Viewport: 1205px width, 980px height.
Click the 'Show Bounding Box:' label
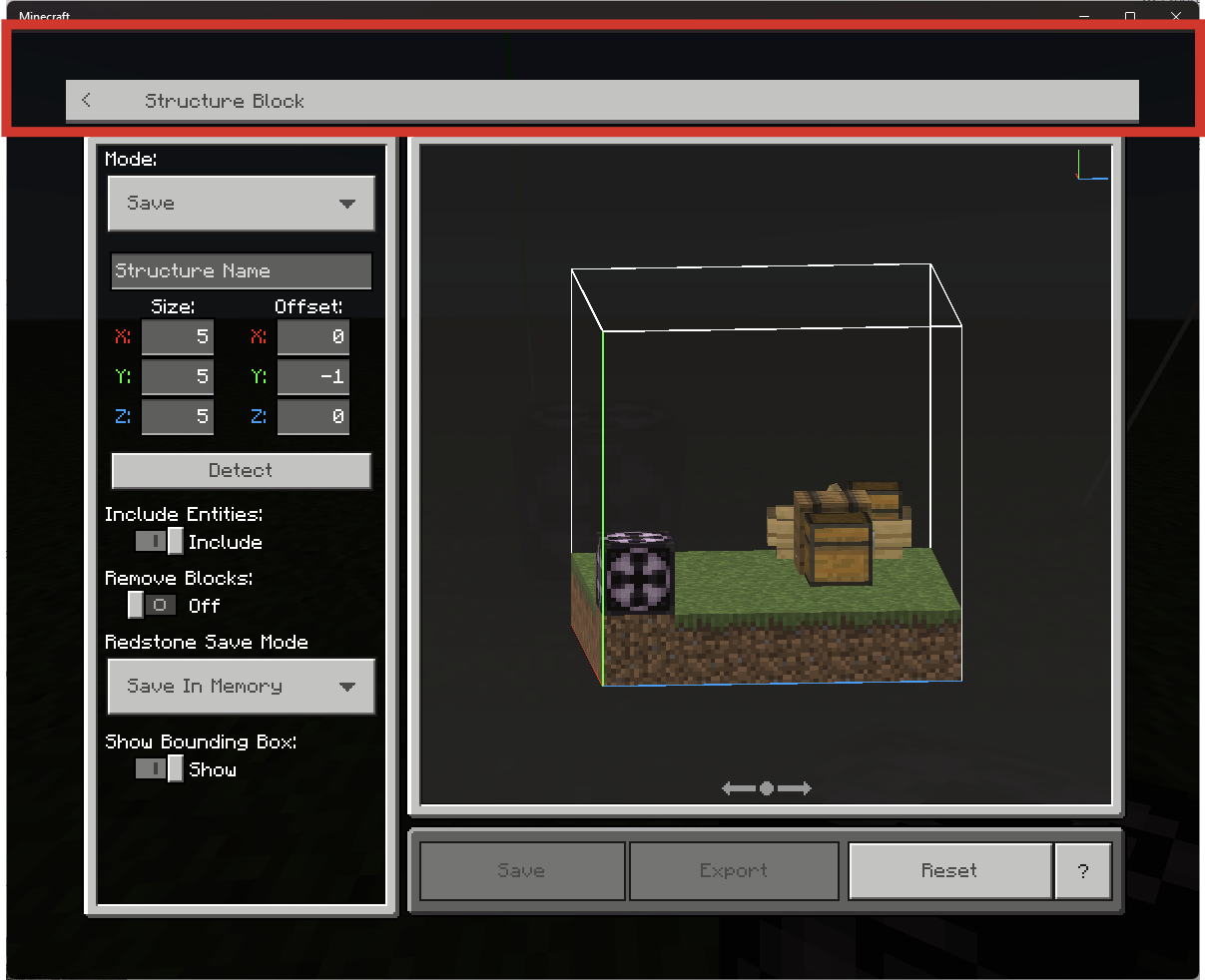click(x=201, y=741)
